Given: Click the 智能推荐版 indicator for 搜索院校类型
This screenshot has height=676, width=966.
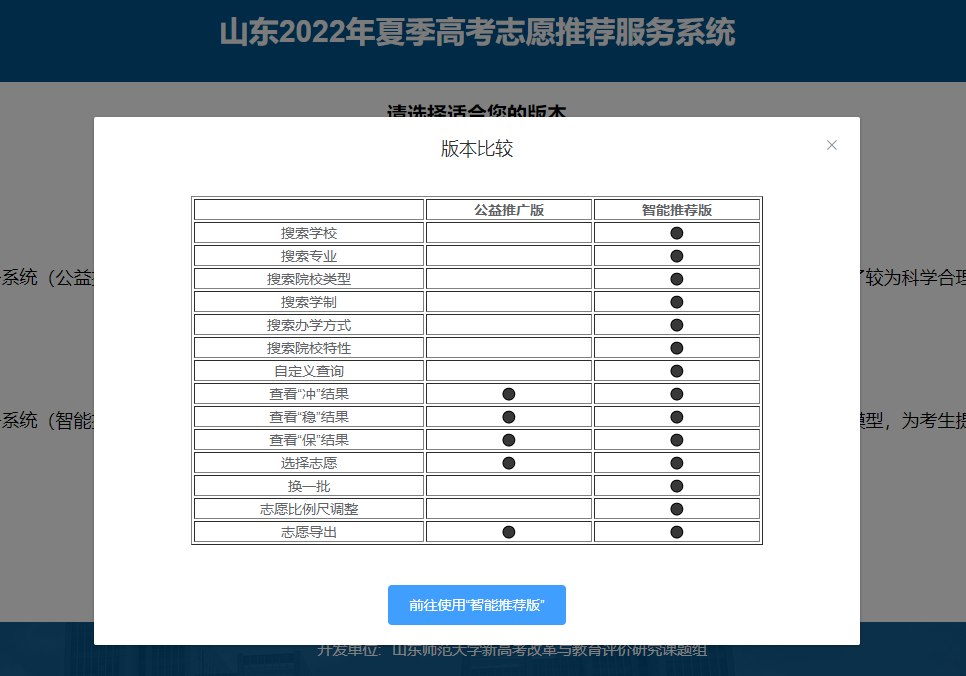Looking at the screenshot, I should [x=677, y=278].
